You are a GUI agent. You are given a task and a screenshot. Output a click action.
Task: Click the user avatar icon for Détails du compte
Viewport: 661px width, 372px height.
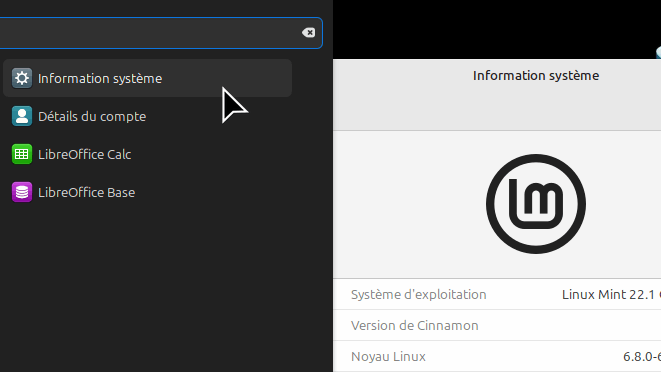pyautogui.click(x=22, y=116)
